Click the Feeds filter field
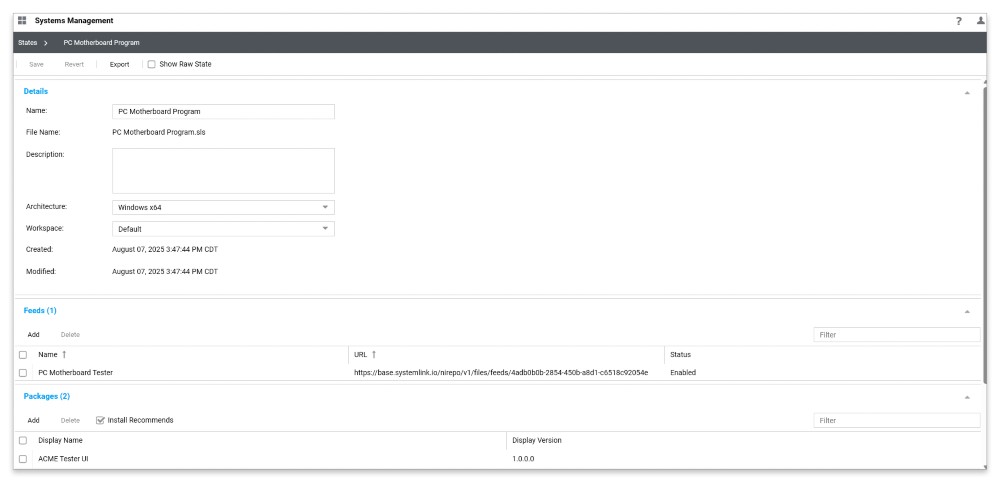The image size is (1000, 483). [x=897, y=335]
